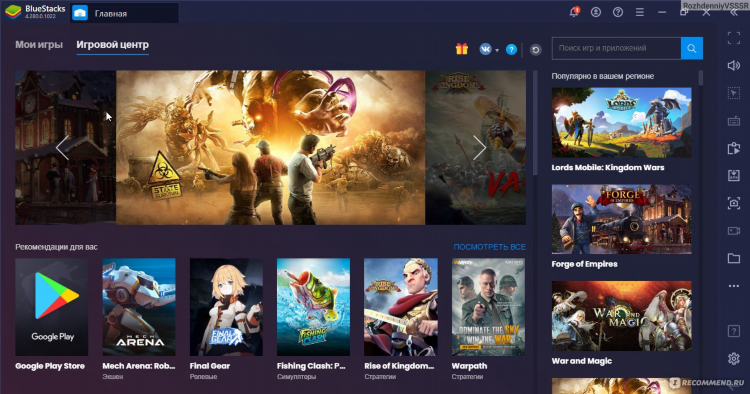Open the War and Magic thumbnail
This screenshot has width=750, height=394.
click(x=621, y=316)
